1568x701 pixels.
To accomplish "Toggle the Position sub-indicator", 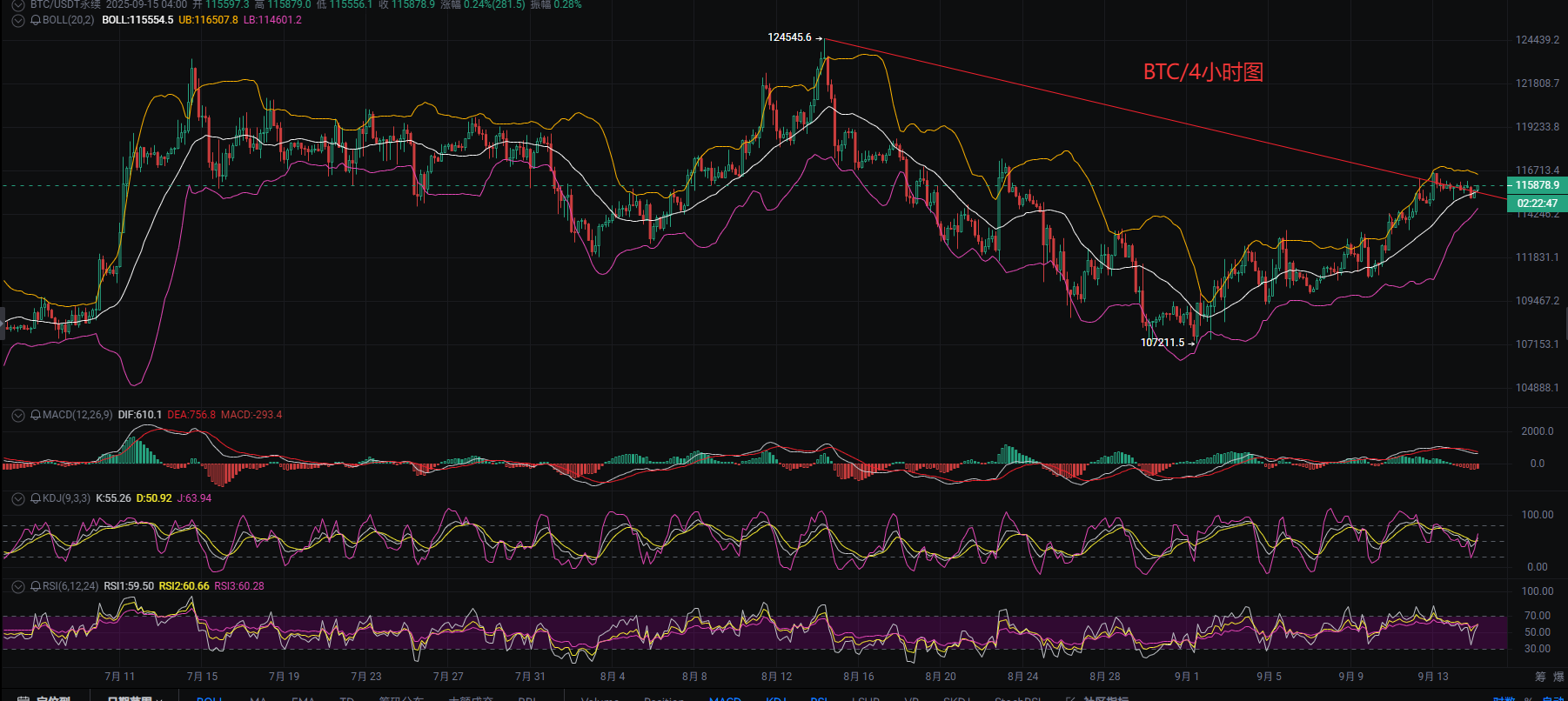I will click(x=664, y=698).
